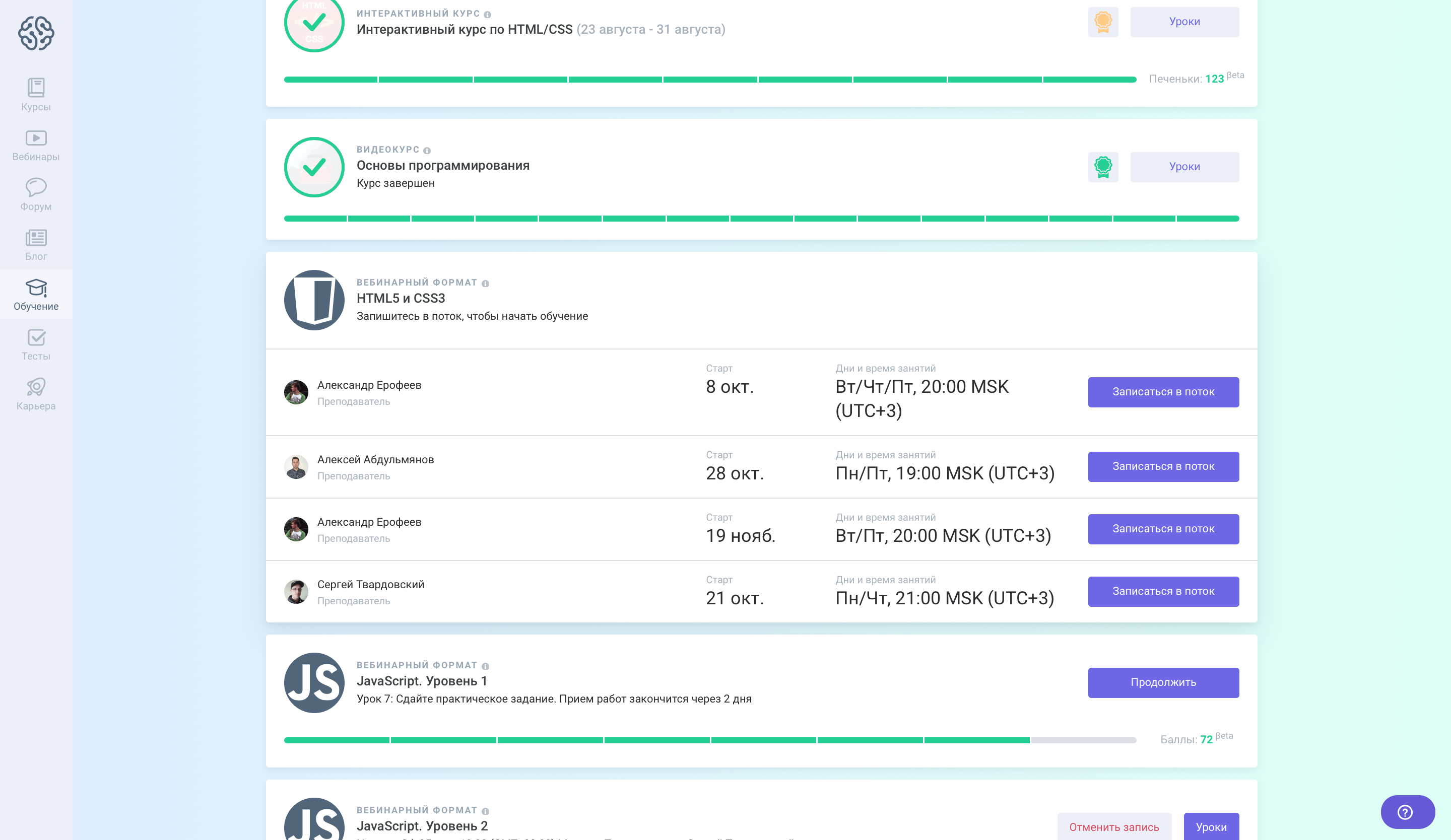1451x840 pixels.
Task: Click the brain logo icon
Action: click(x=36, y=33)
